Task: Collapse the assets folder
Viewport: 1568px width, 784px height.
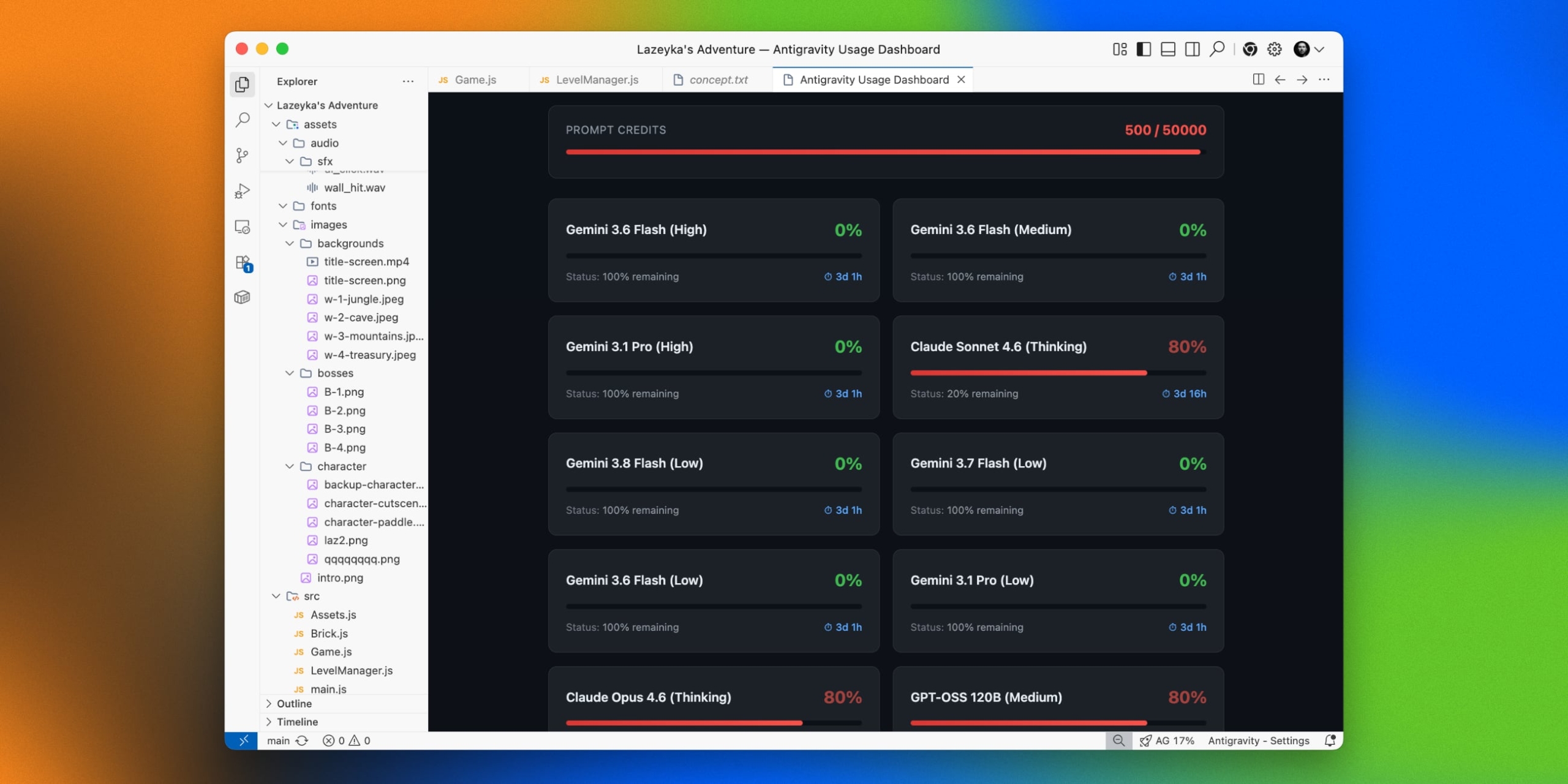Action: tap(276, 124)
